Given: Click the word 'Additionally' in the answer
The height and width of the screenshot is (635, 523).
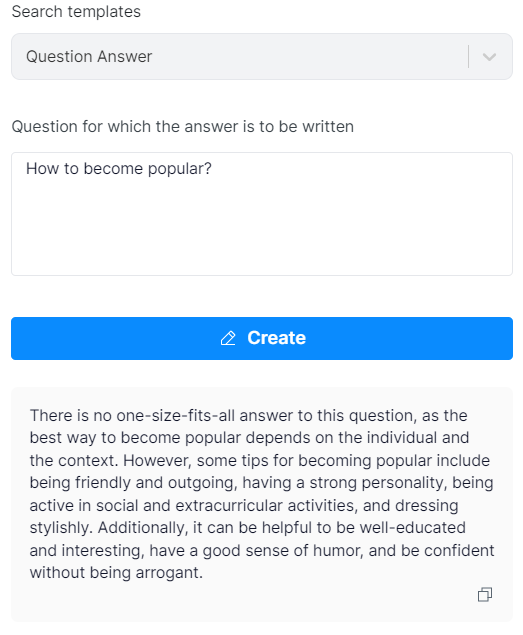Looking at the screenshot, I should pos(143,528).
